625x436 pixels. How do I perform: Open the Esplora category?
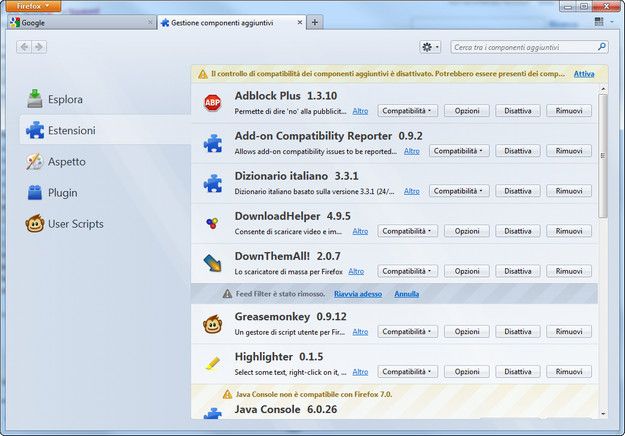[105, 99]
